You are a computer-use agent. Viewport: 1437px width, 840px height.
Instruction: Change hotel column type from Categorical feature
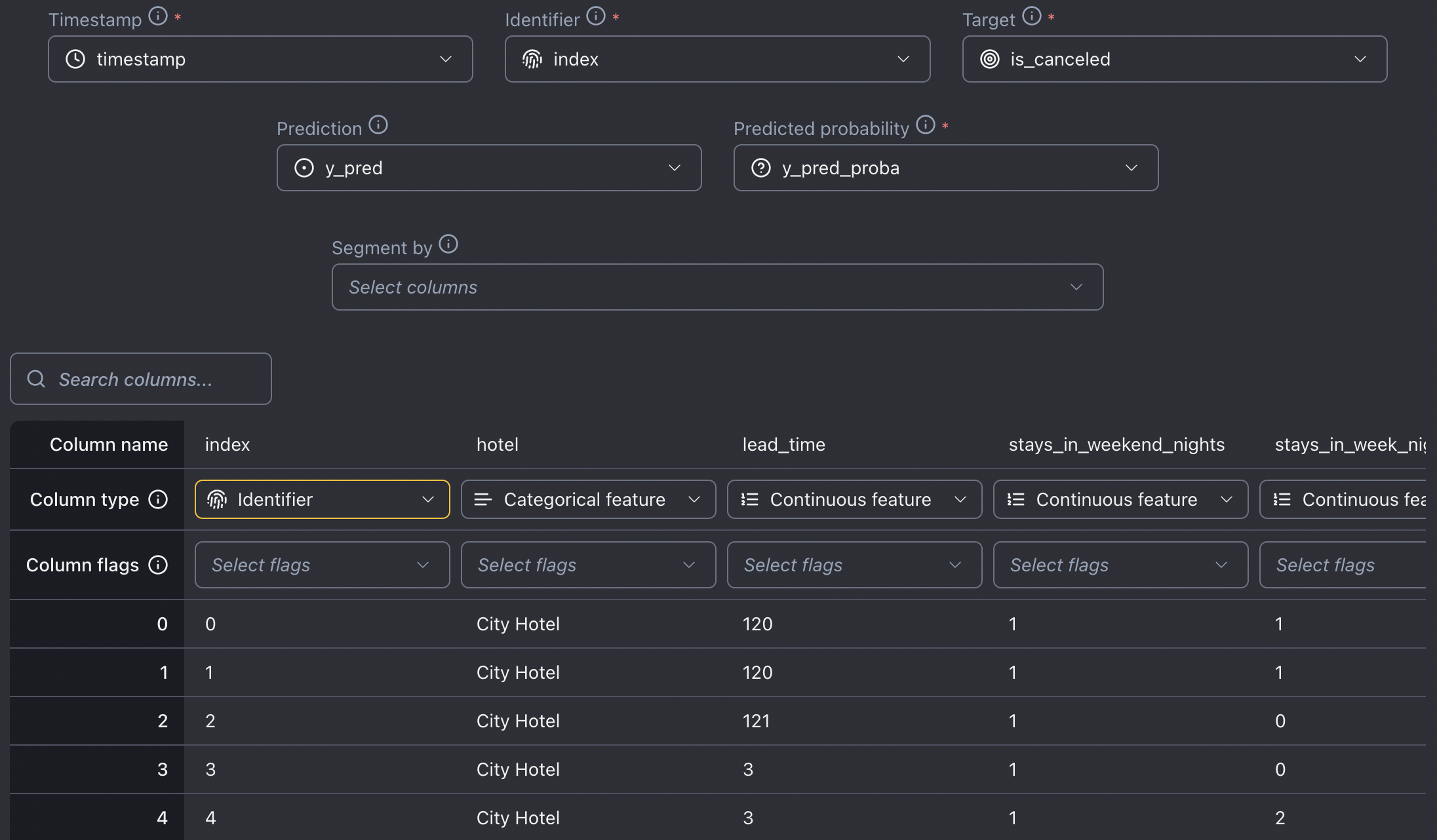click(x=588, y=499)
